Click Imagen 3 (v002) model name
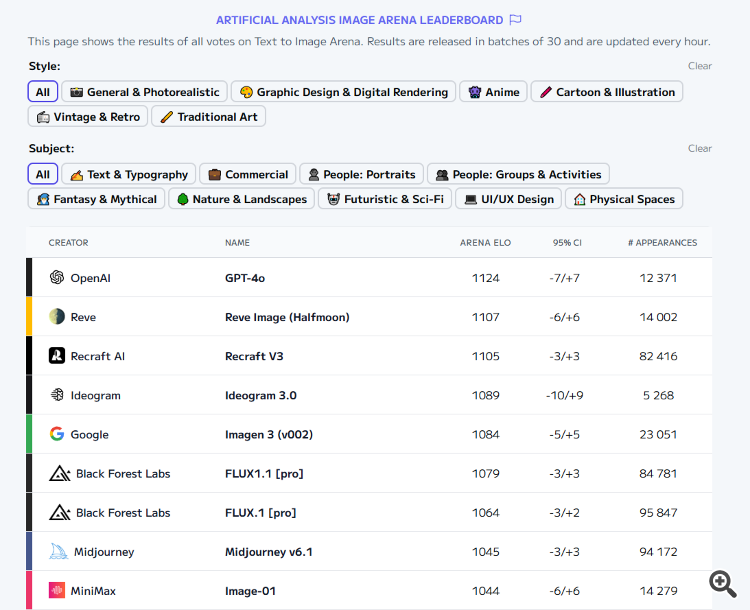The width and height of the screenshot is (750, 610). (x=269, y=434)
